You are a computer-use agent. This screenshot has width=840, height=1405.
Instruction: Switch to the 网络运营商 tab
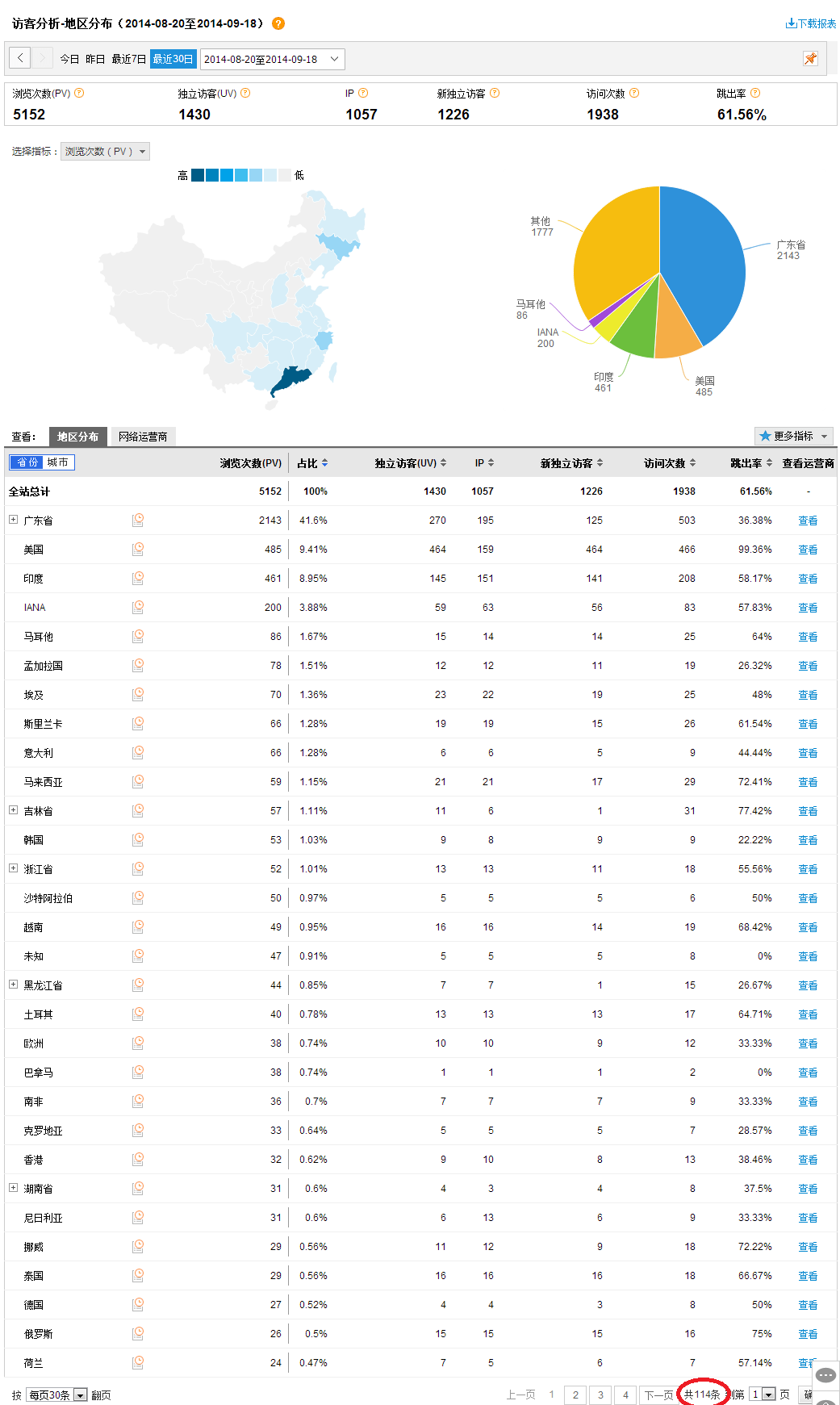tap(143, 437)
